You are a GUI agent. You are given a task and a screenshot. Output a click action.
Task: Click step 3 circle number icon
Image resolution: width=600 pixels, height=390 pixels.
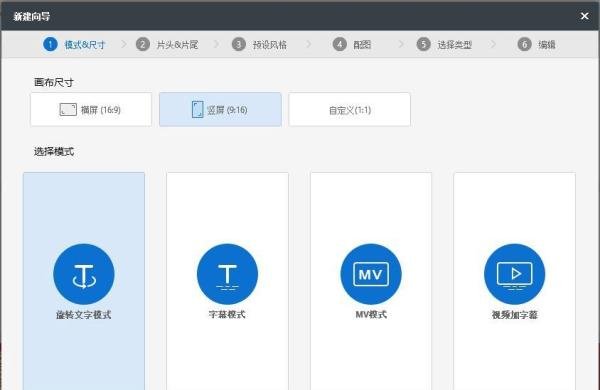coord(239,44)
